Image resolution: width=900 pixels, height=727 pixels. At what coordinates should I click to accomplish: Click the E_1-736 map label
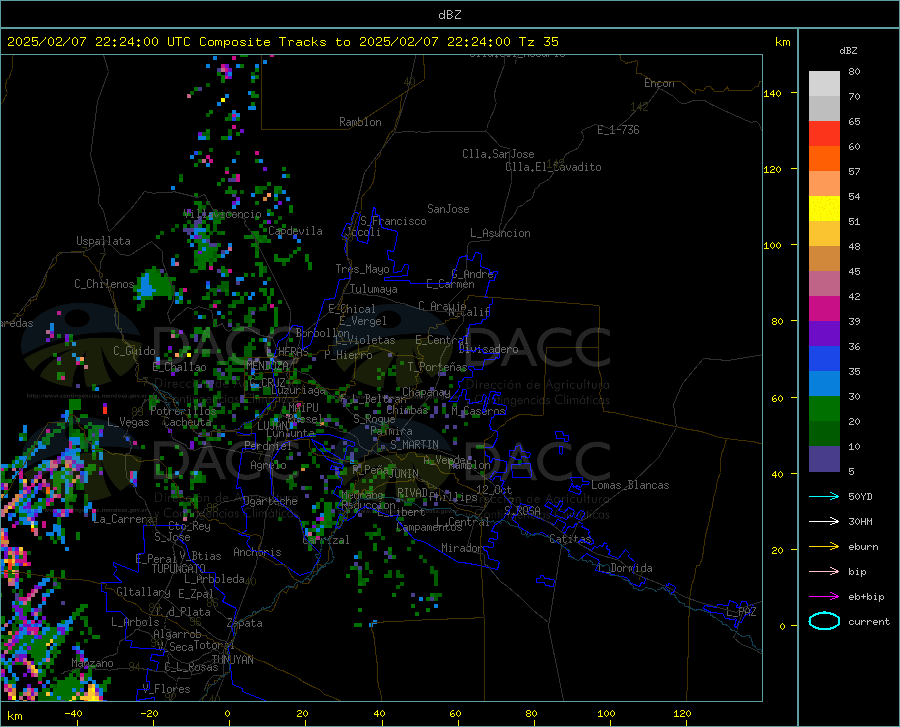618,130
